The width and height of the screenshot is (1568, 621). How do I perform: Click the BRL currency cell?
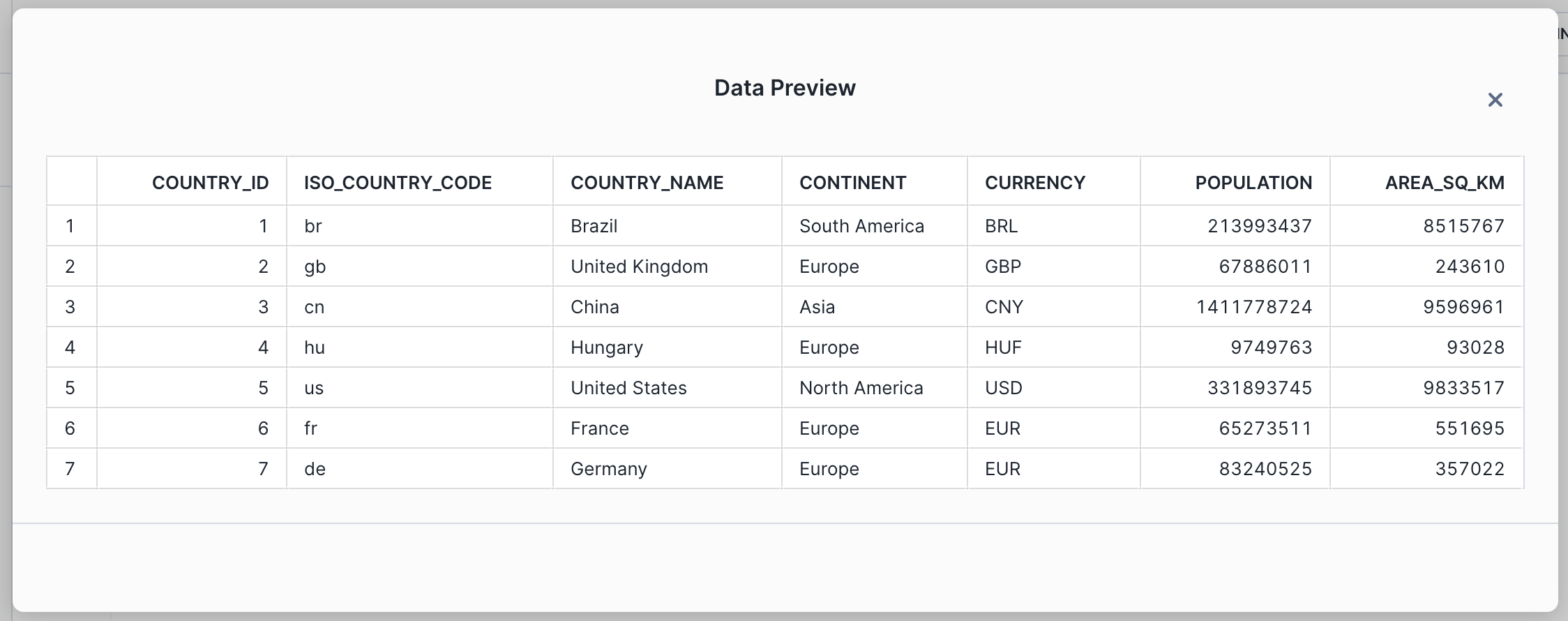[1001, 226]
